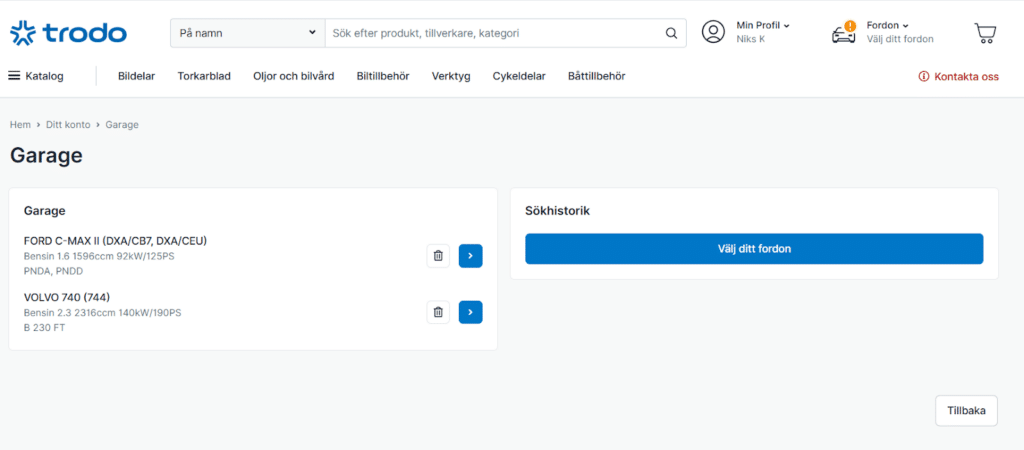
Task: Click the search magnifier icon
Action: coord(671,33)
